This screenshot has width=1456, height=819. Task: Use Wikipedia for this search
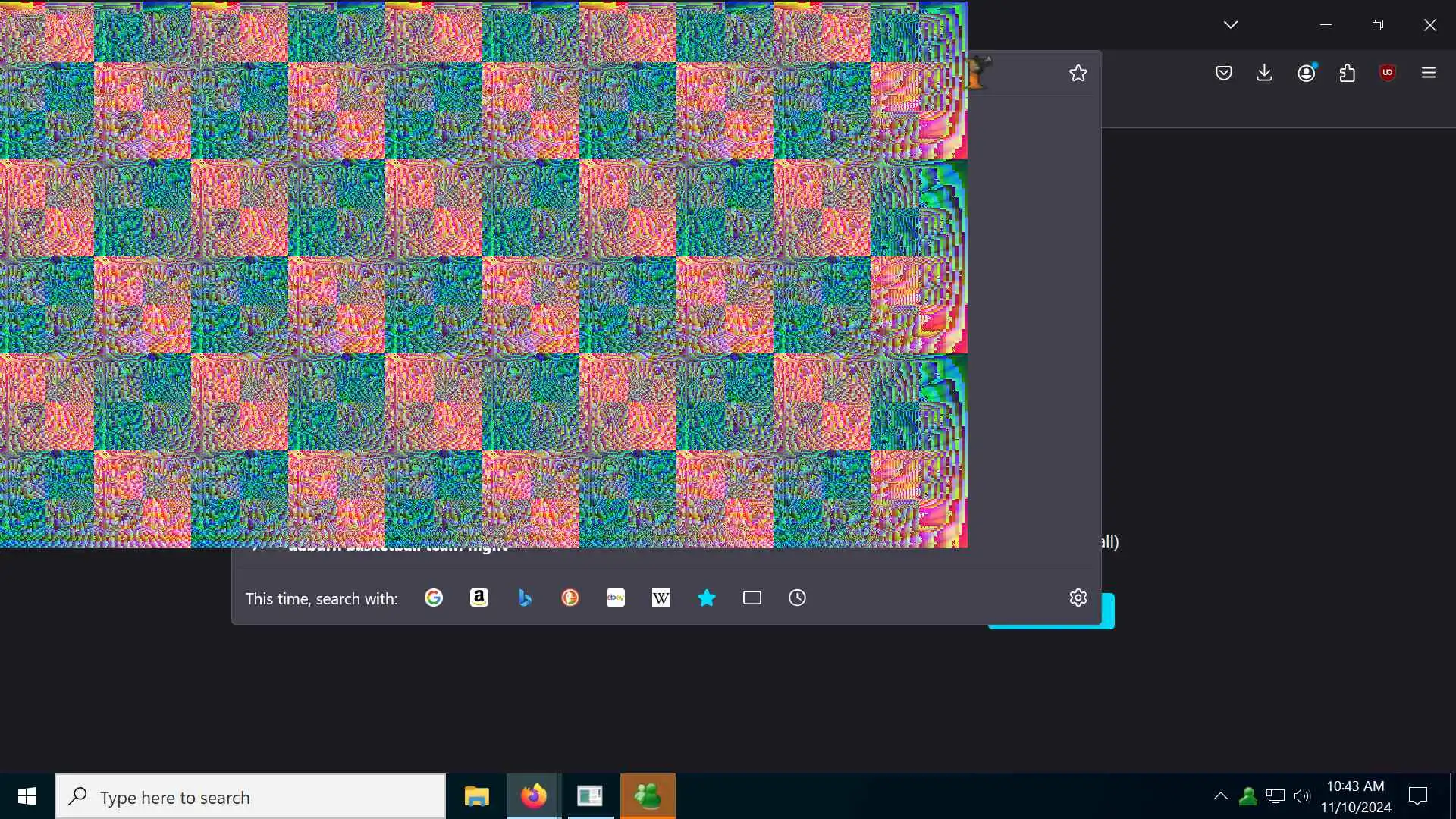[661, 598]
